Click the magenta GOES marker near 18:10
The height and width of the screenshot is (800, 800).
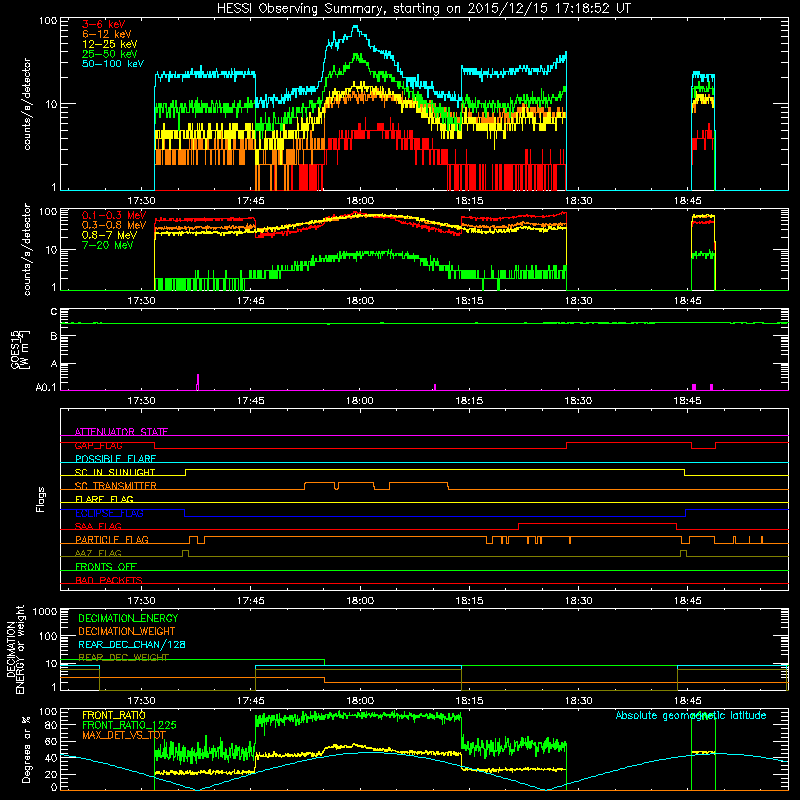coord(435,387)
